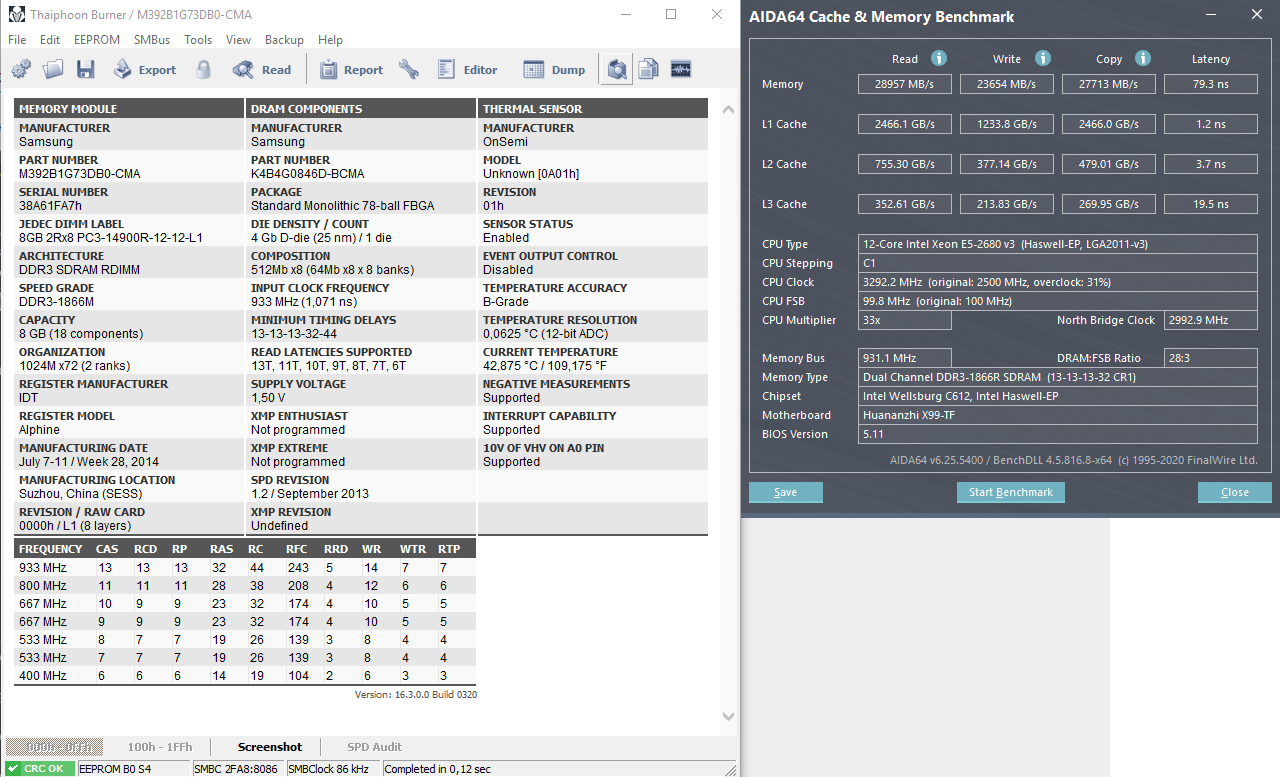1283x777 pixels.
Task: Click the L3 Cache Copy value 269.95 GB/s
Action: [1109, 204]
